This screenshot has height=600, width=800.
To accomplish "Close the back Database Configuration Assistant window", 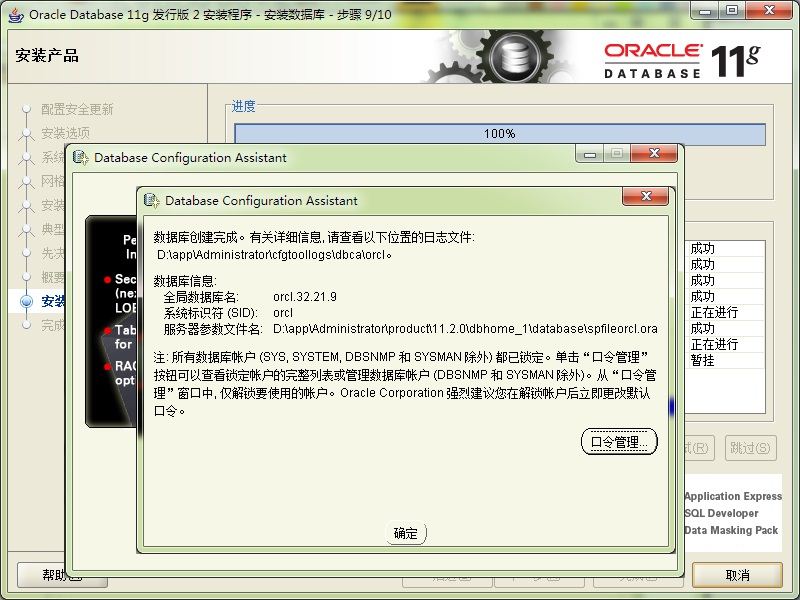I will [x=654, y=153].
